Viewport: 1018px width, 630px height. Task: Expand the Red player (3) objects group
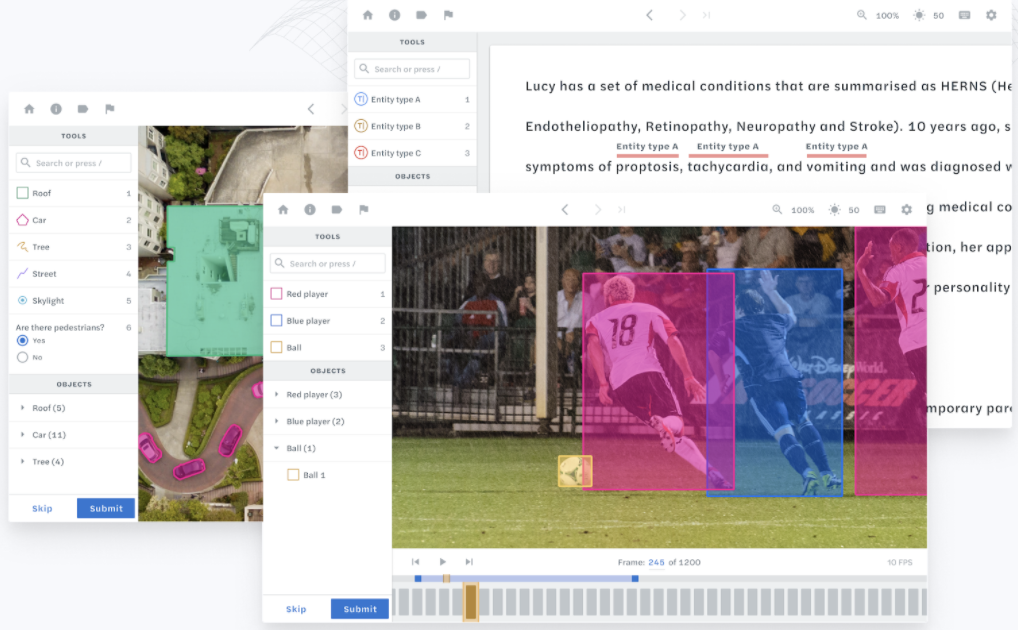277,395
